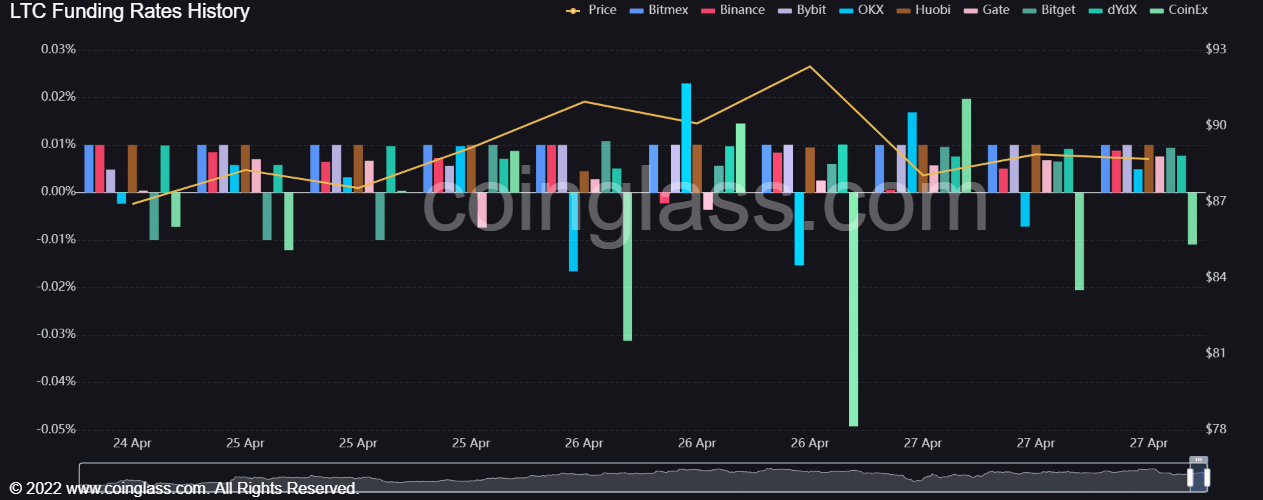Click the range slider's top drag grip
This screenshot has height=500, width=1263.
[x=1199, y=461]
